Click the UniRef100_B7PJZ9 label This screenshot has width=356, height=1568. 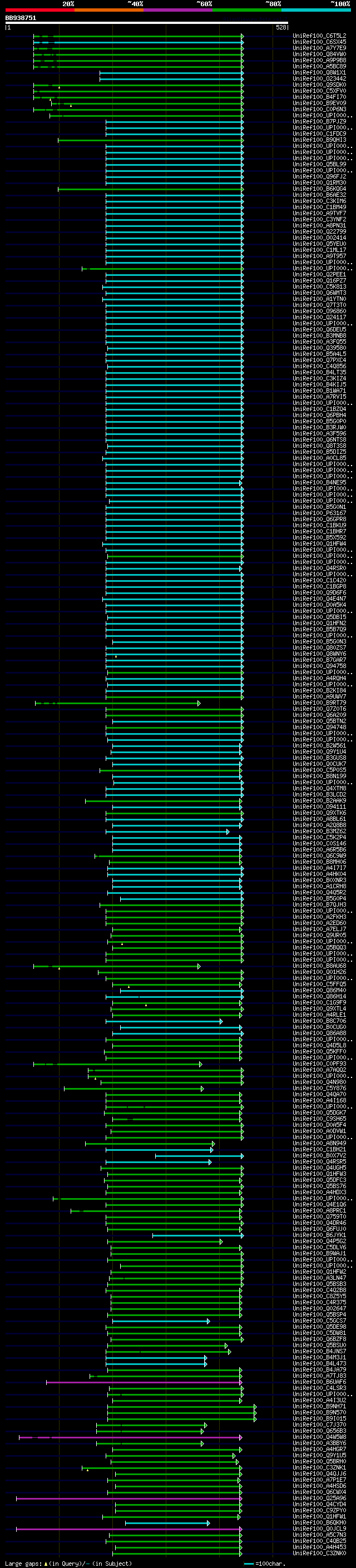pyautogui.click(x=319, y=121)
